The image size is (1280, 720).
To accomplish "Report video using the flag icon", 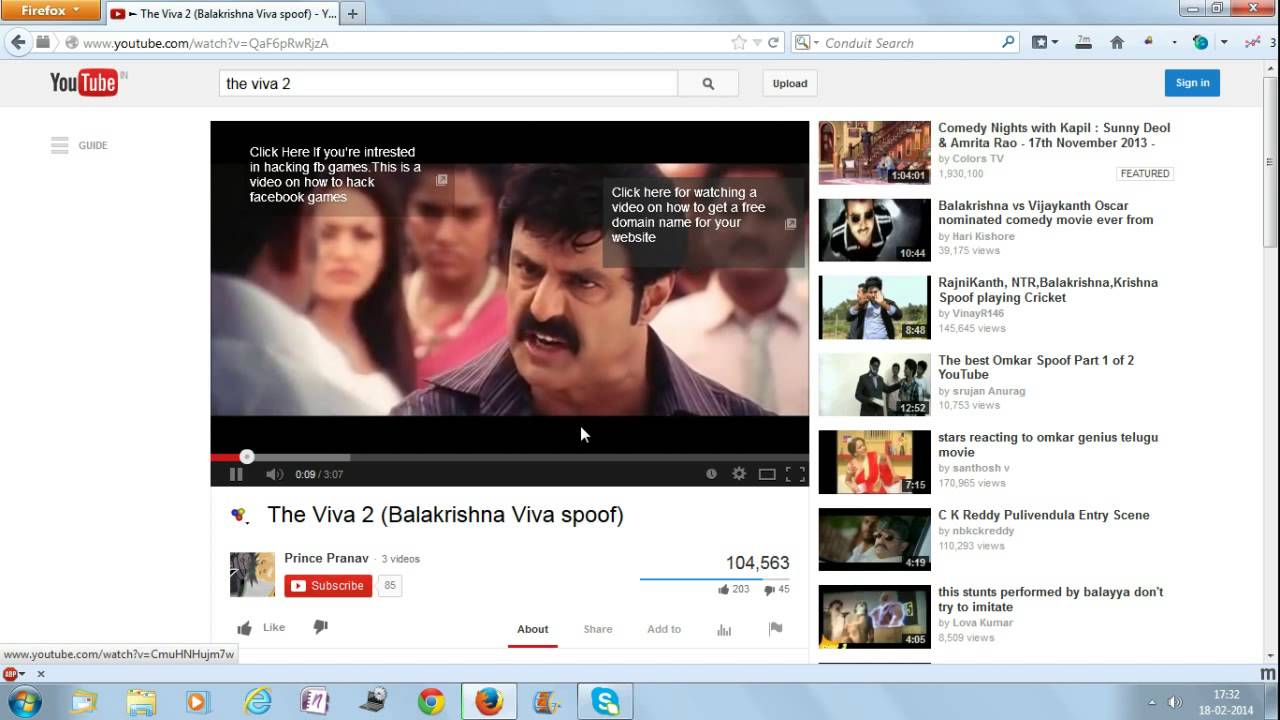I will point(775,628).
